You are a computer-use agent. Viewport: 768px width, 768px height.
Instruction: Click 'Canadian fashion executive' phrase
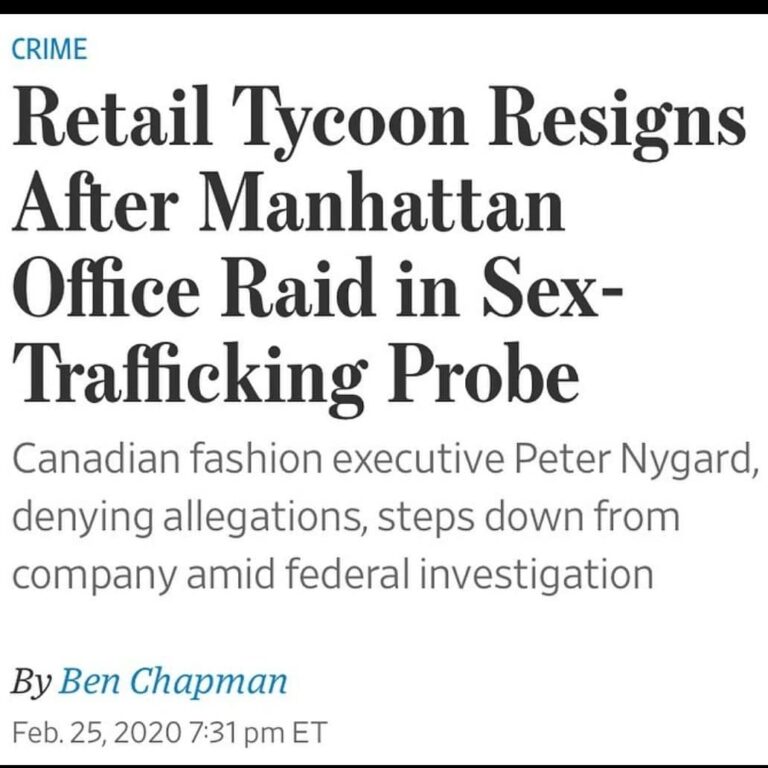click(258, 459)
